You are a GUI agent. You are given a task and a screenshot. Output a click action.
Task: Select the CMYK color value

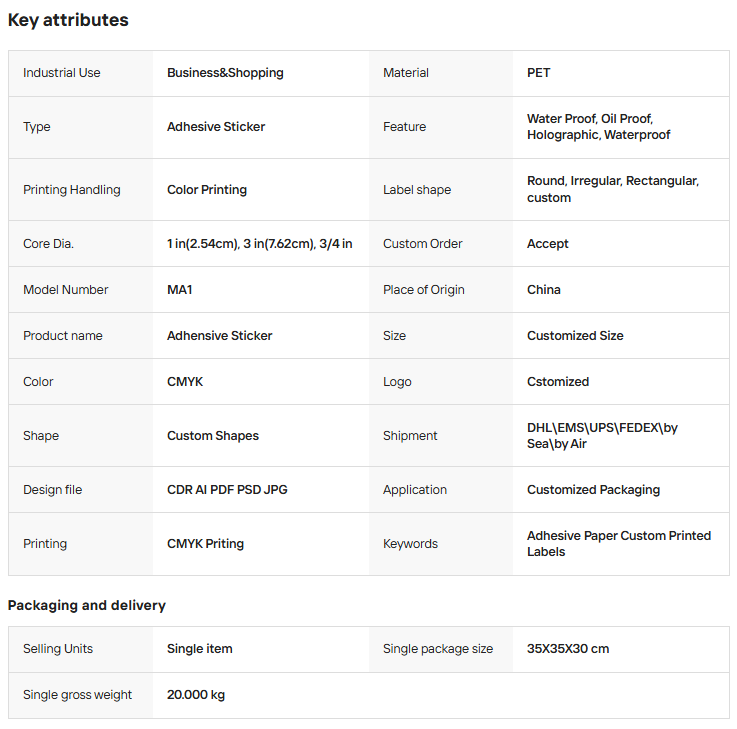pyautogui.click(x=185, y=382)
